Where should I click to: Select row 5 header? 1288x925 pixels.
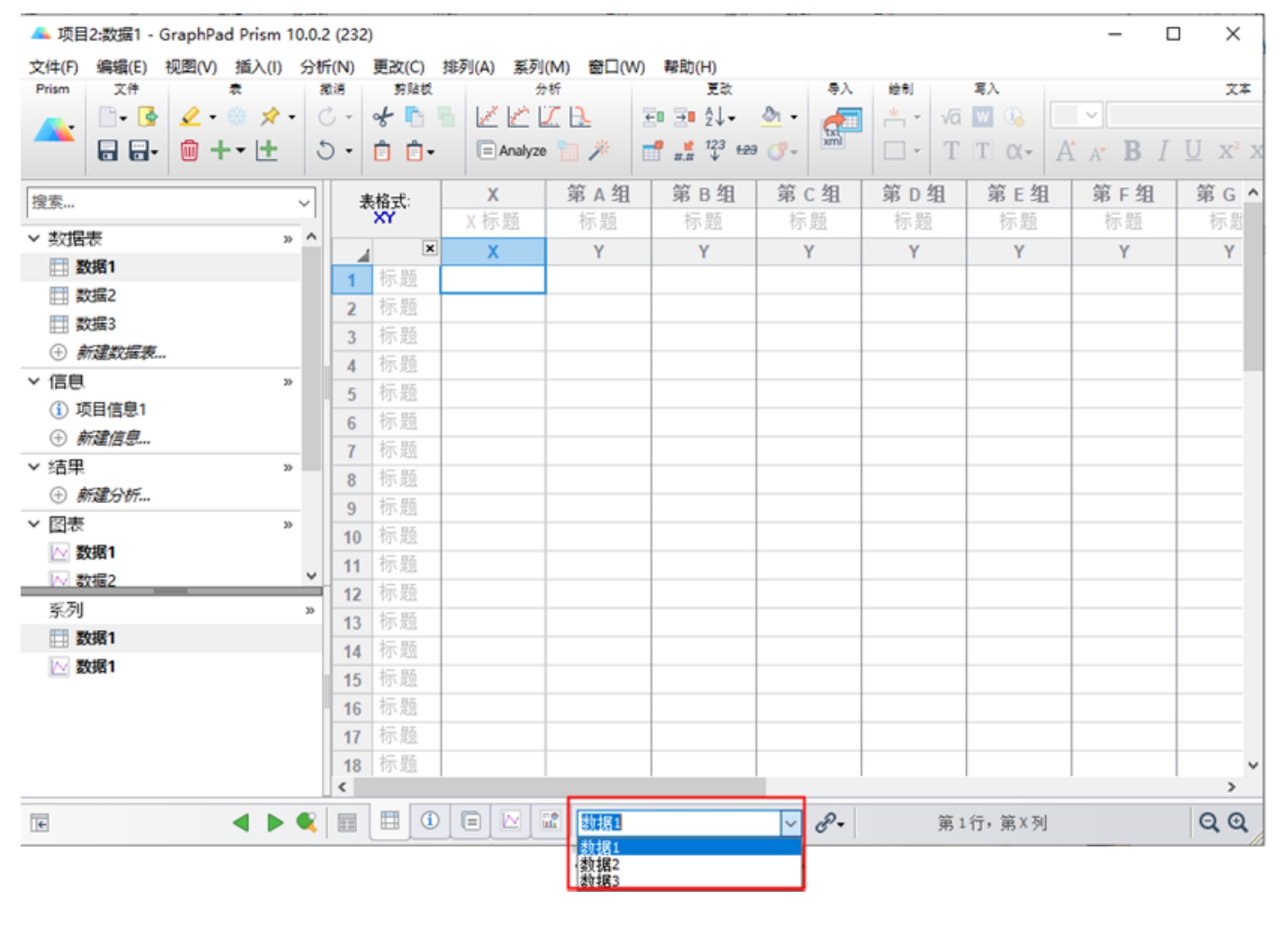point(352,394)
